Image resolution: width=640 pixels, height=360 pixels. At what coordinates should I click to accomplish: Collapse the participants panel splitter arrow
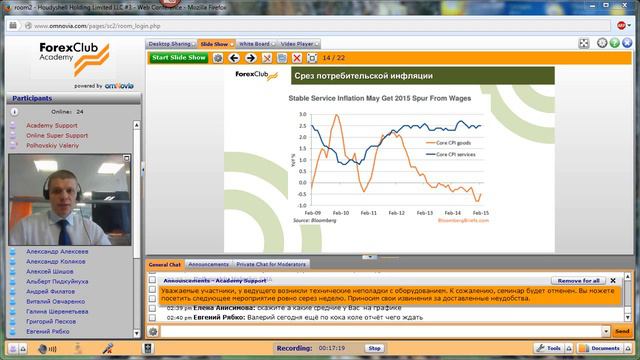pos(143,169)
